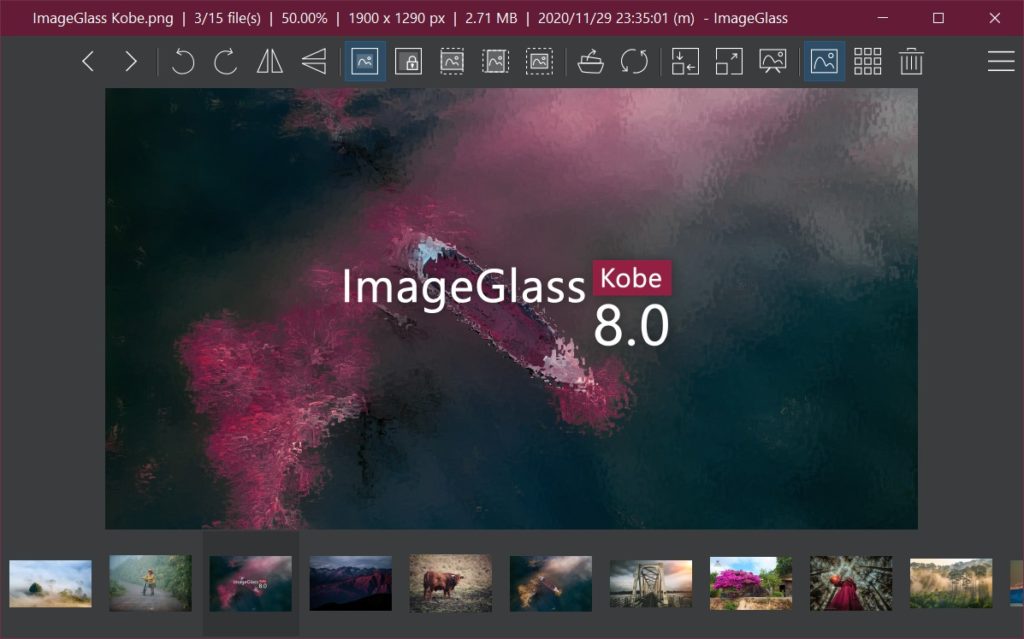
Task: Go to the next image arrow
Action: click(x=131, y=61)
